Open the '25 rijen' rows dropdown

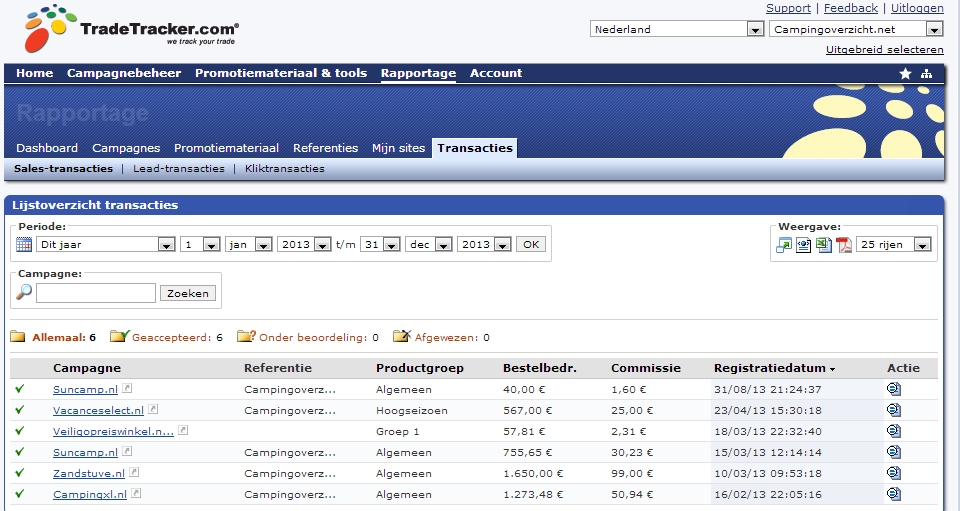894,244
